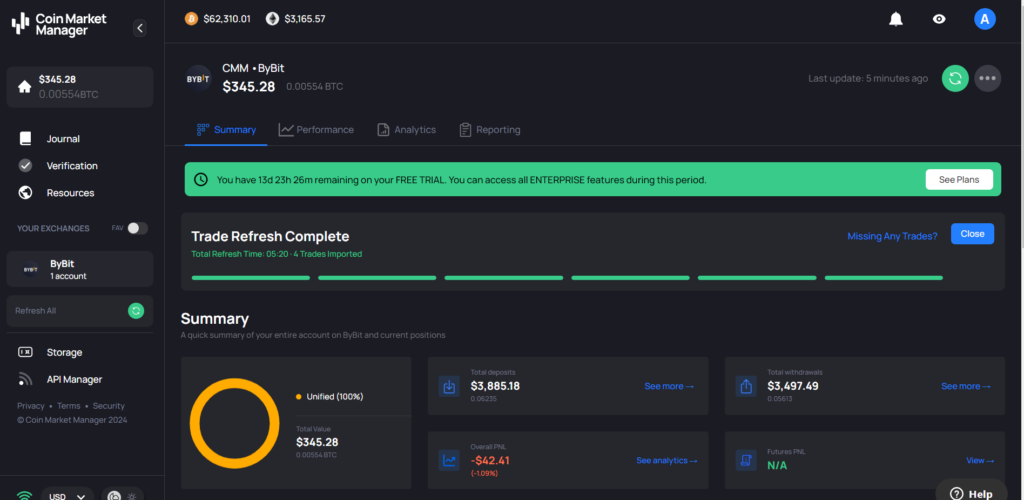Click the last refresh progress bar segment

coord(884,277)
